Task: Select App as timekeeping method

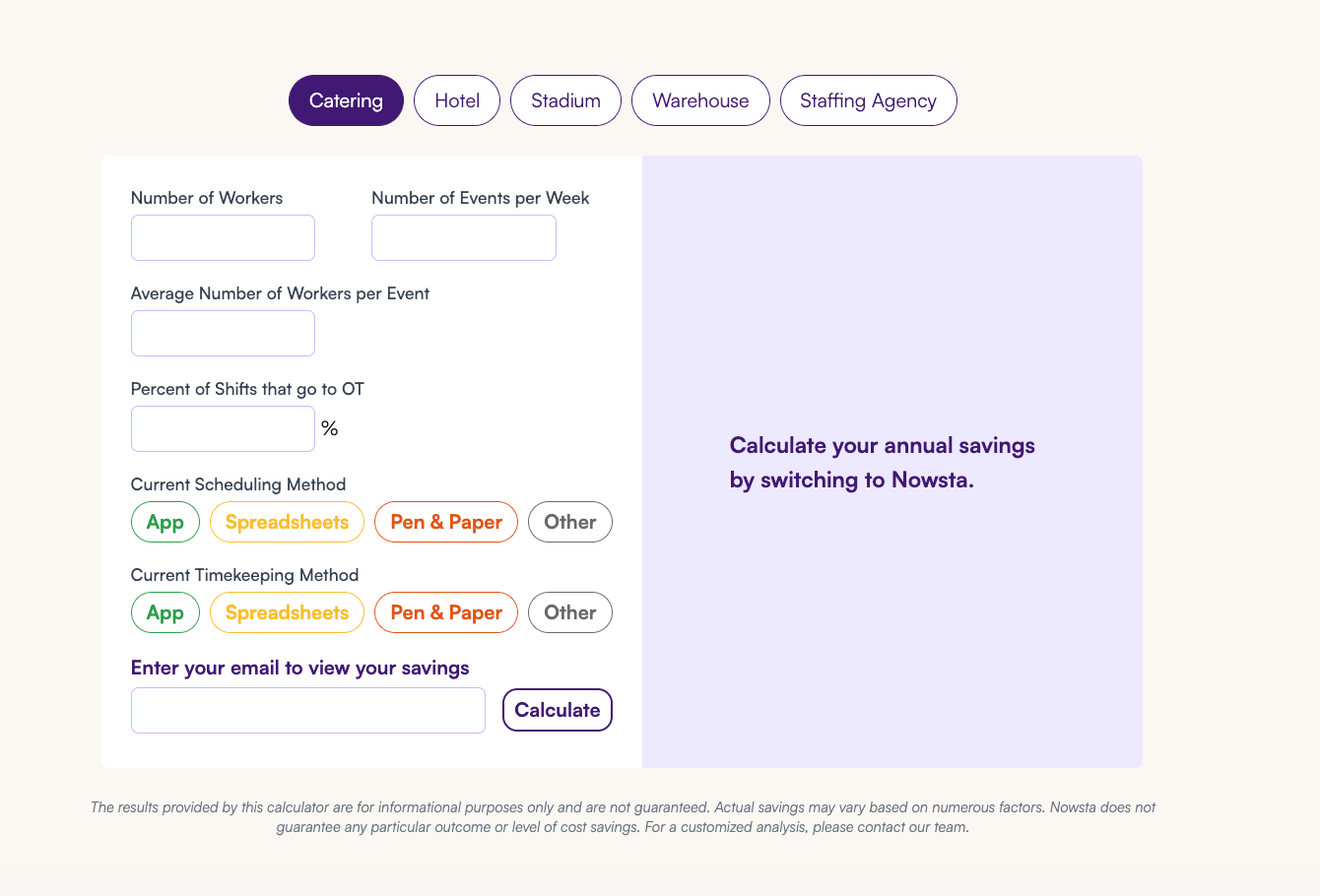Action: [165, 611]
